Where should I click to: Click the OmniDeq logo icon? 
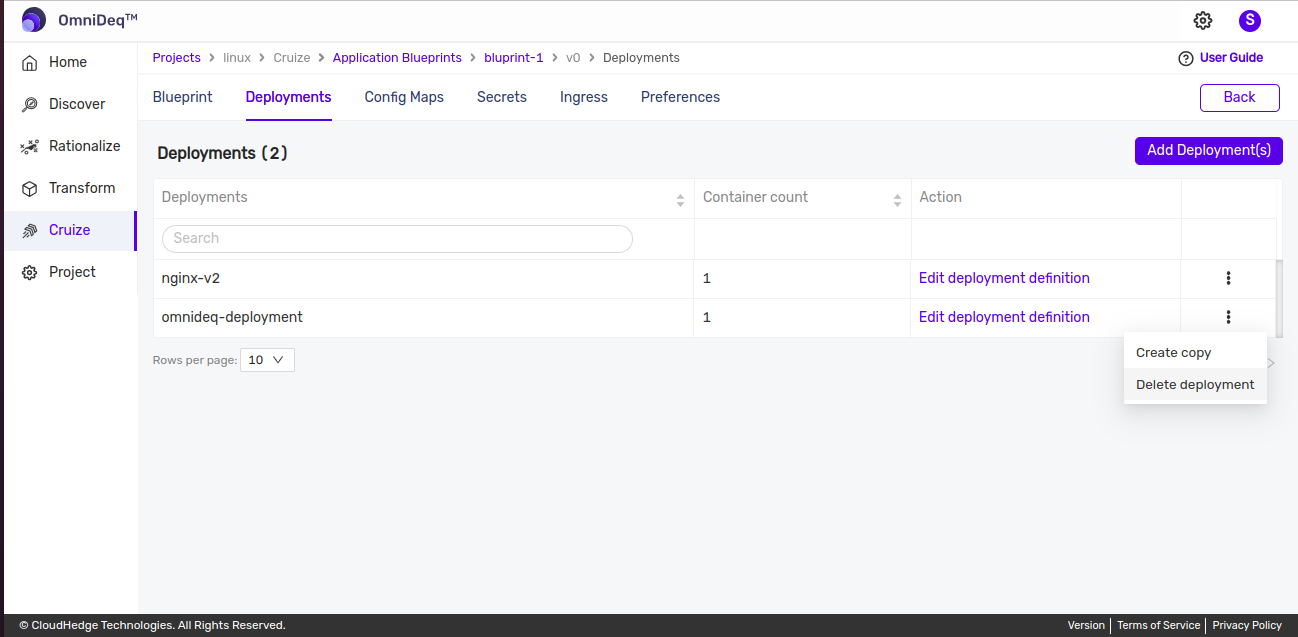[x=34, y=20]
